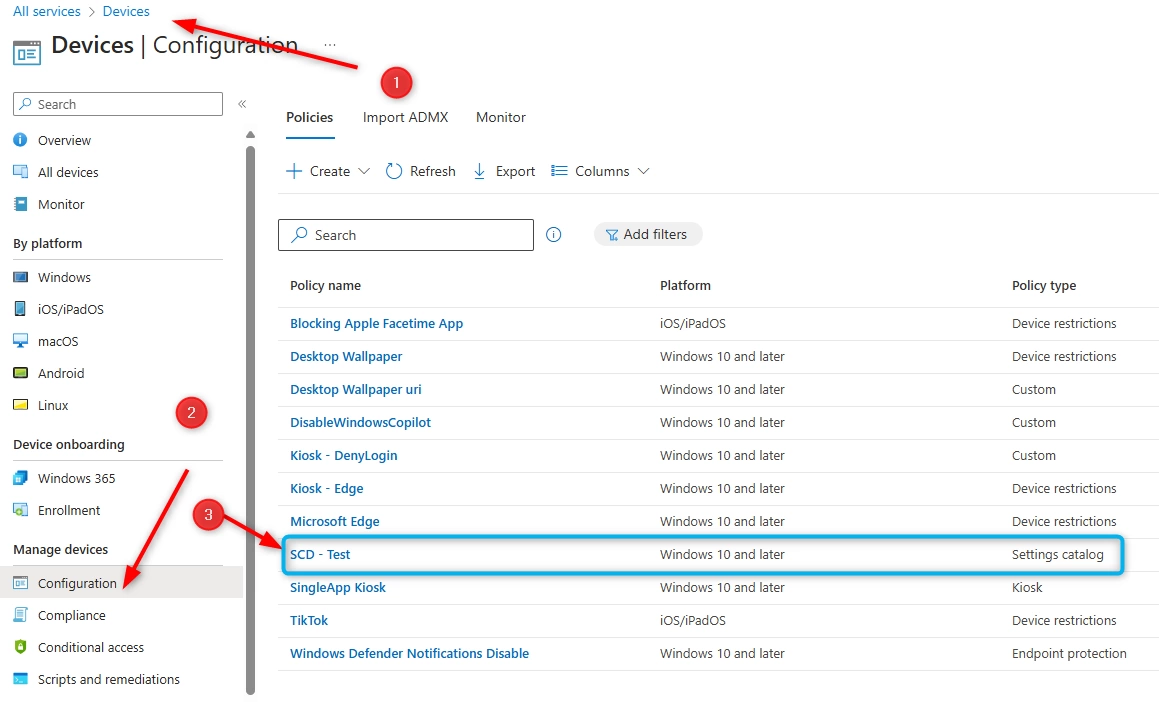This screenshot has width=1159, height=702.
Task: Click the Add filters button
Action: pos(648,234)
